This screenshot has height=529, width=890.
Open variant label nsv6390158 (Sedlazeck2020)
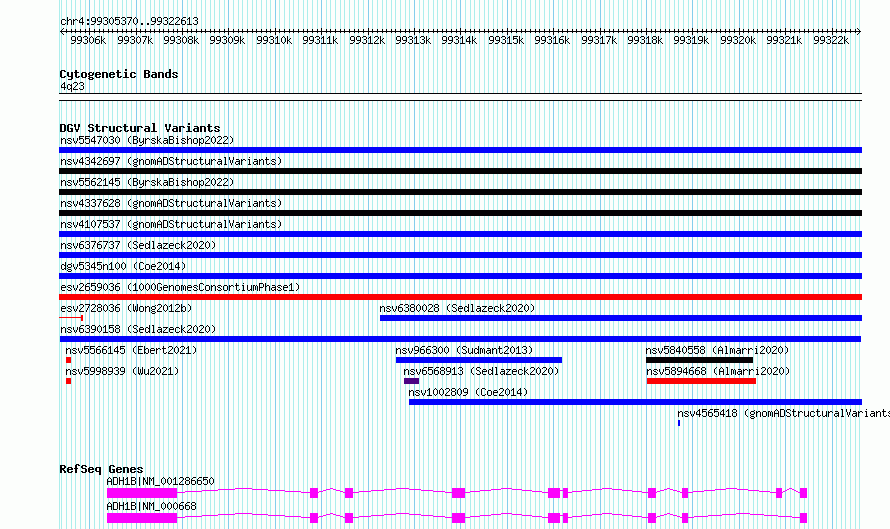click(x=138, y=329)
